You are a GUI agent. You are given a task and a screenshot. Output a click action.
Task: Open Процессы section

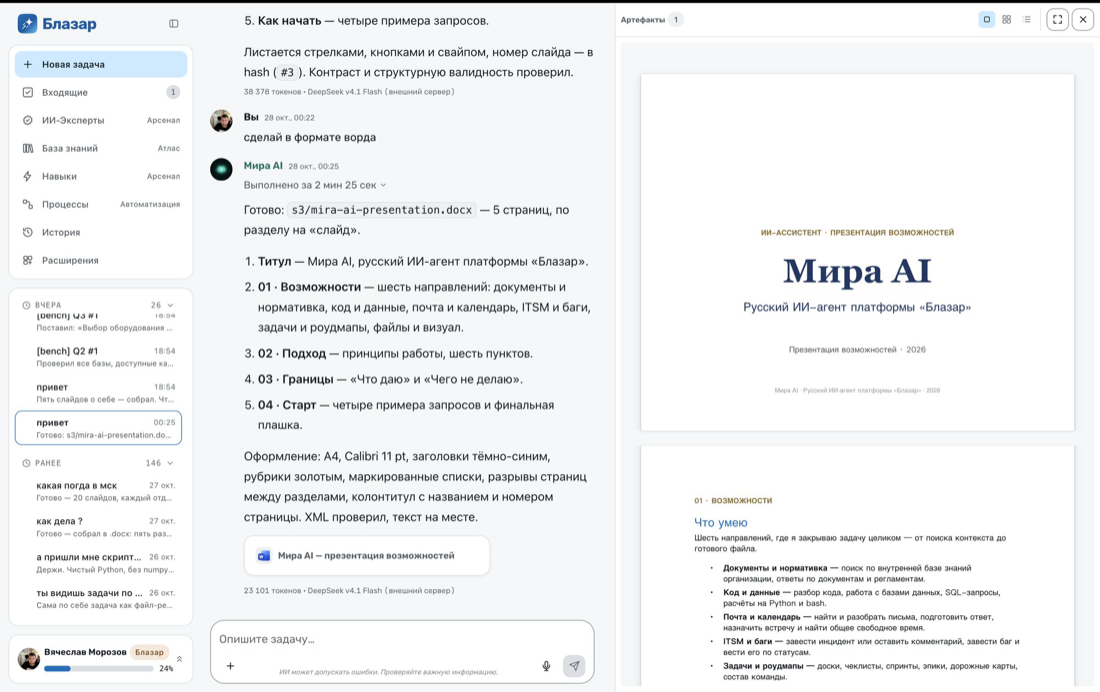tap(100, 204)
